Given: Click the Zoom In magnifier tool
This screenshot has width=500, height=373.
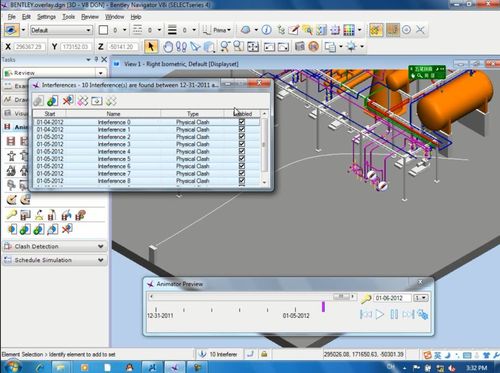Looking at the screenshot, I should 225,47.
